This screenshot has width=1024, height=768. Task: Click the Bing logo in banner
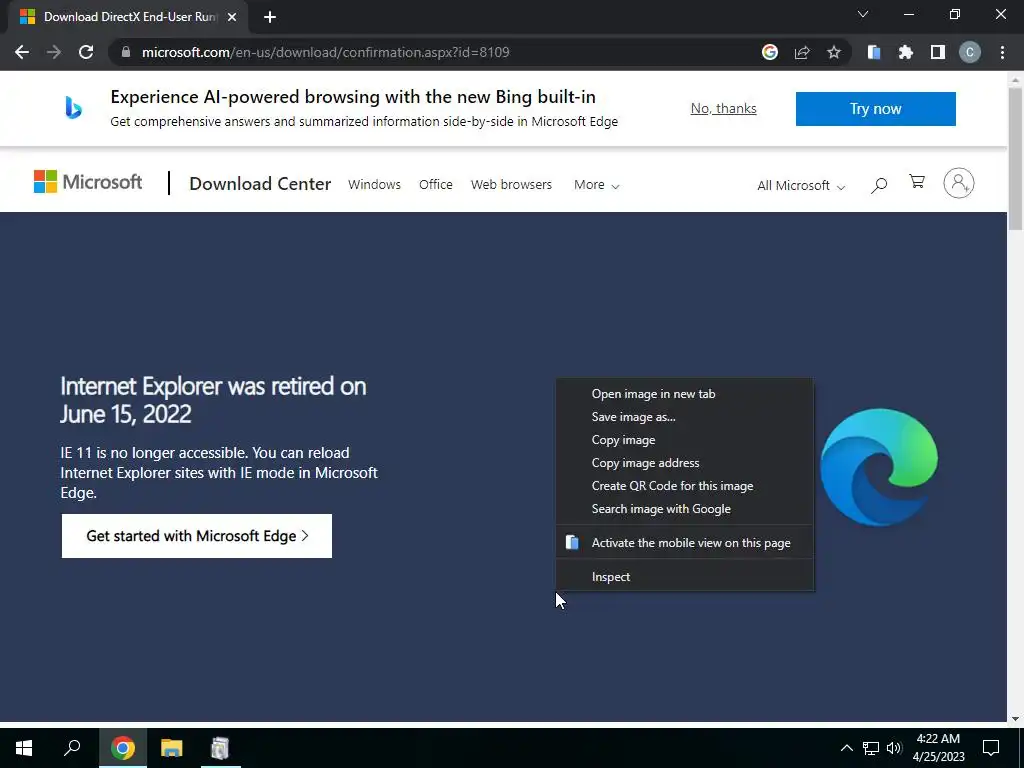click(73, 108)
